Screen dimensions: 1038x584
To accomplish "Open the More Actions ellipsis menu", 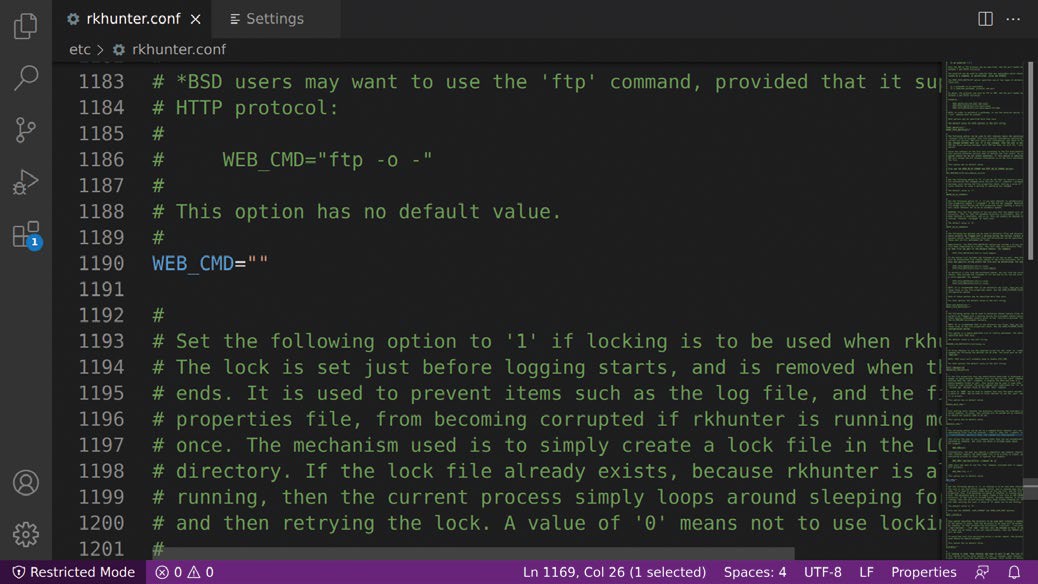I will click(x=1013, y=19).
